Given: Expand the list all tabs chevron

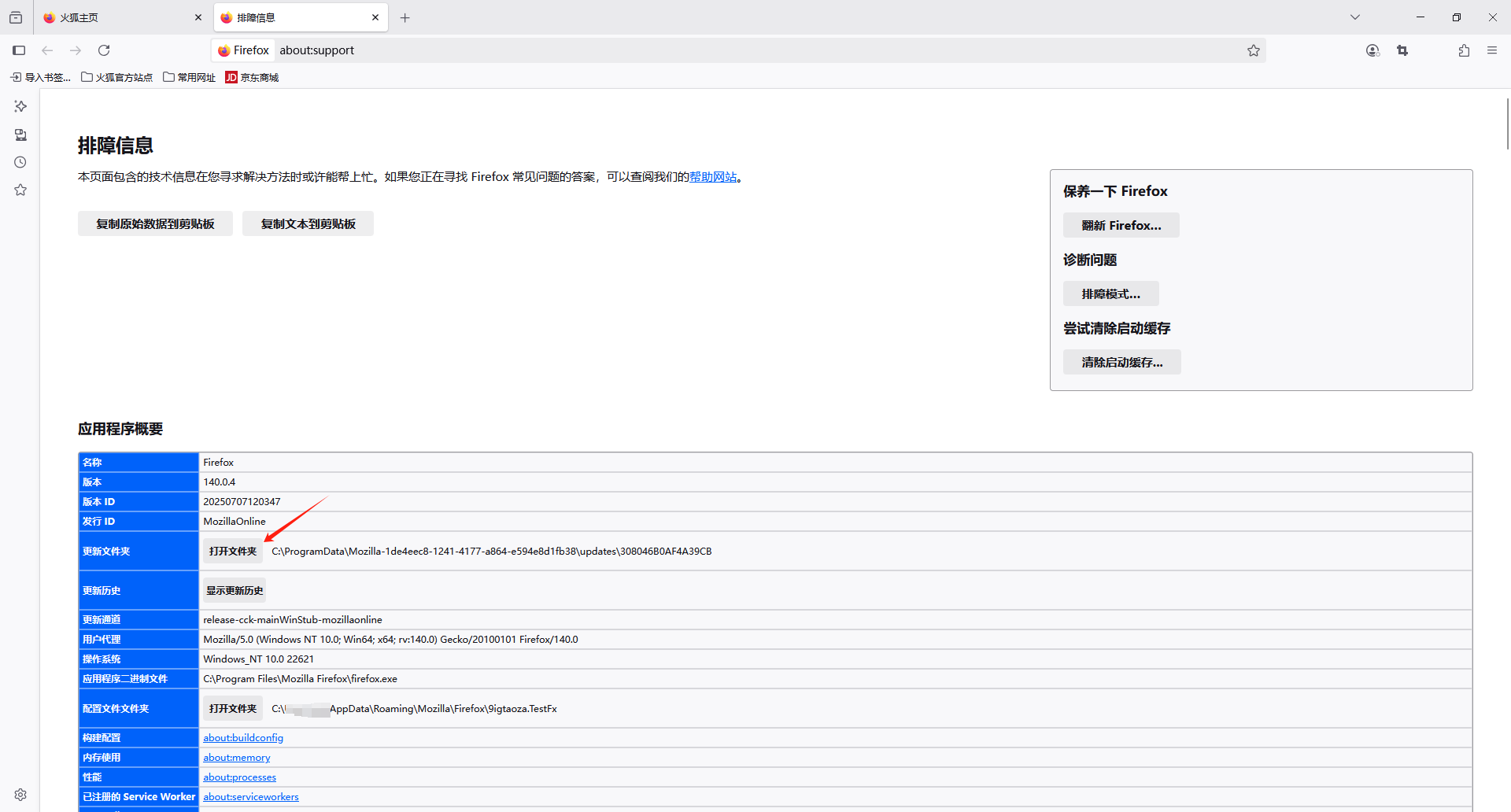Looking at the screenshot, I should [x=1355, y=17].
